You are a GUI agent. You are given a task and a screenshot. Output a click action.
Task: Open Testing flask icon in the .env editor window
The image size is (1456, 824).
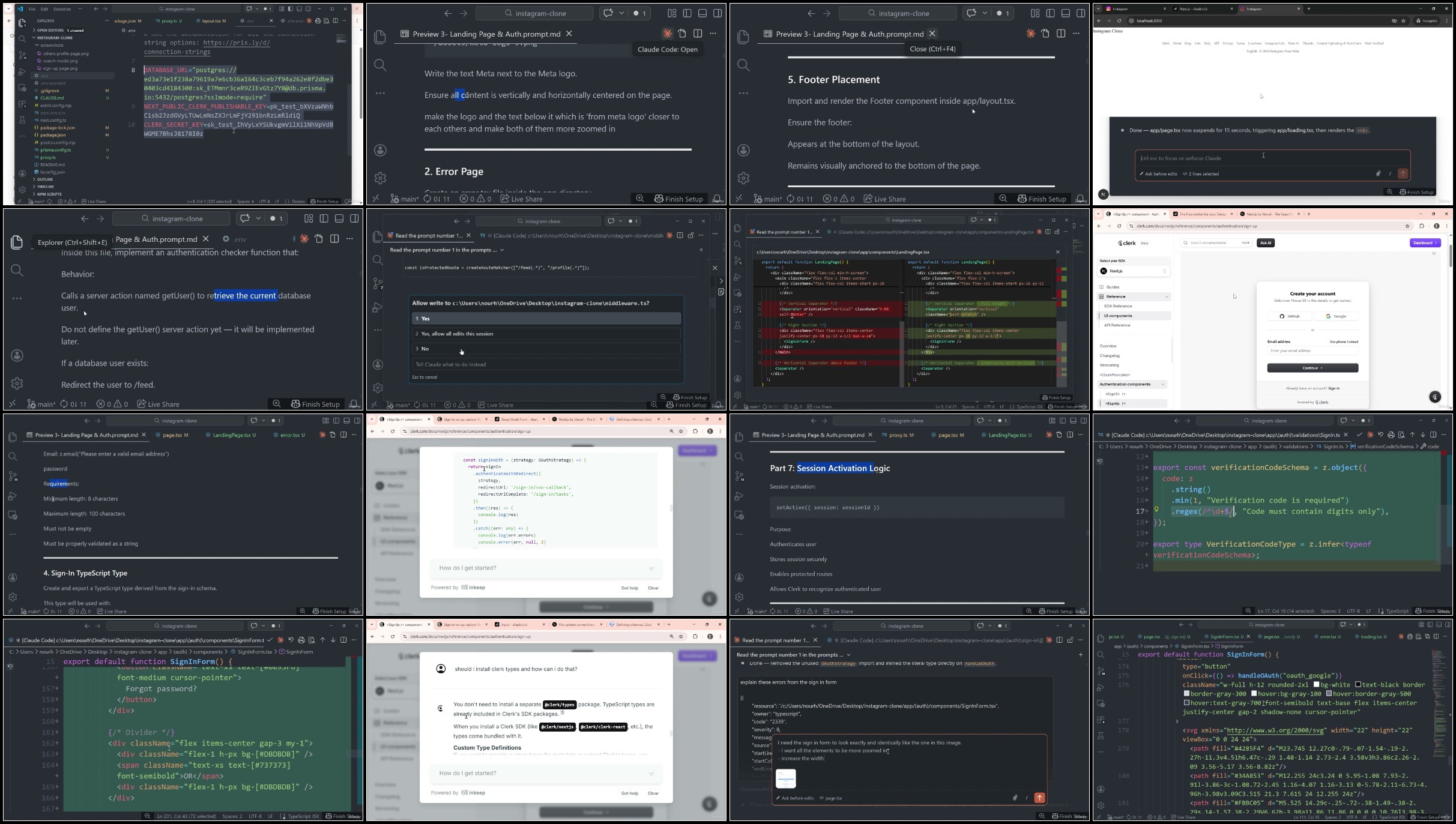pyautogui.click(x=22, y=119)
